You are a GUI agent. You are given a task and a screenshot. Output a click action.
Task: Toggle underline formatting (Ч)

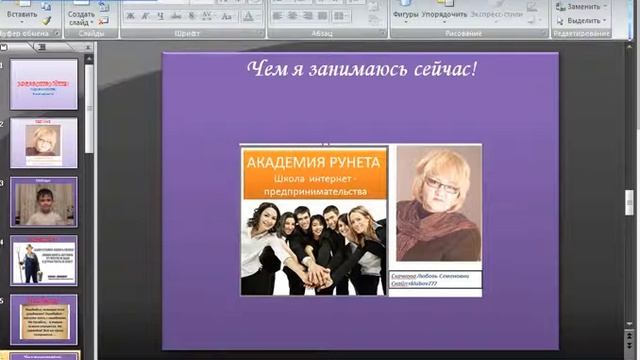coord(160,16)
